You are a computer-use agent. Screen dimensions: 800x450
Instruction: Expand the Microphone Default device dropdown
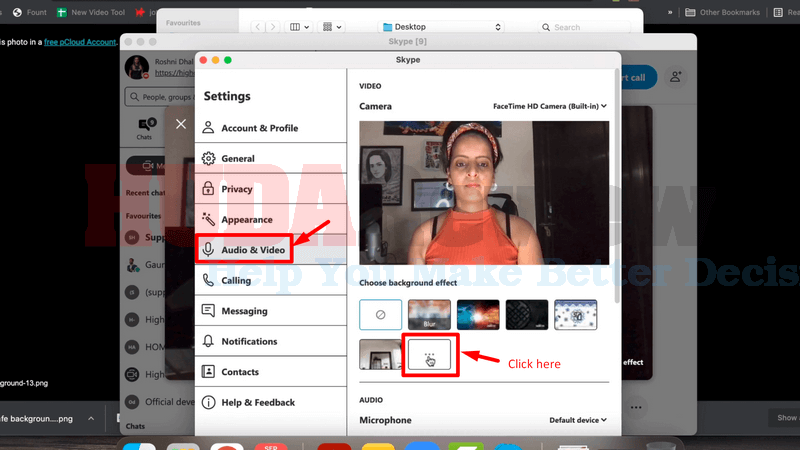pyautogui.click(x=578, y=420)
